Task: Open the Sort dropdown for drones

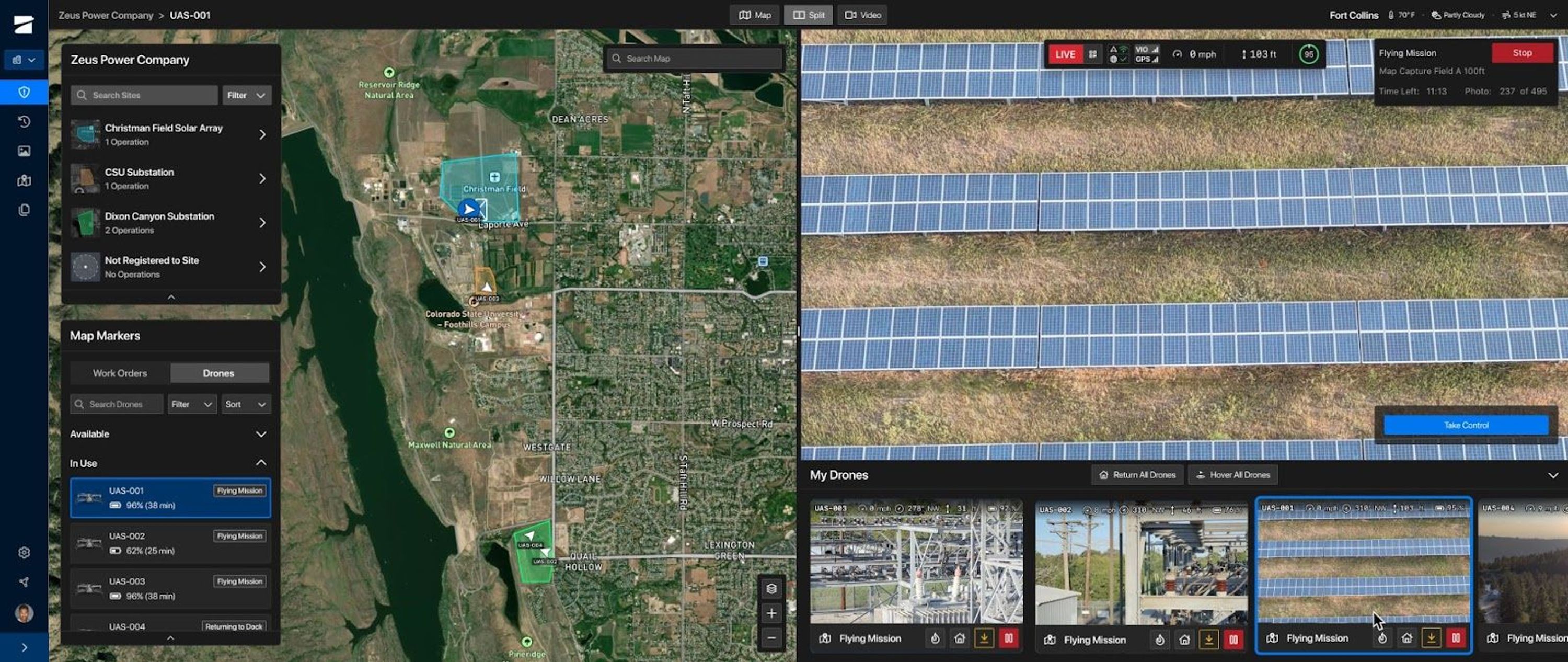Action: (x=245, y=404)
